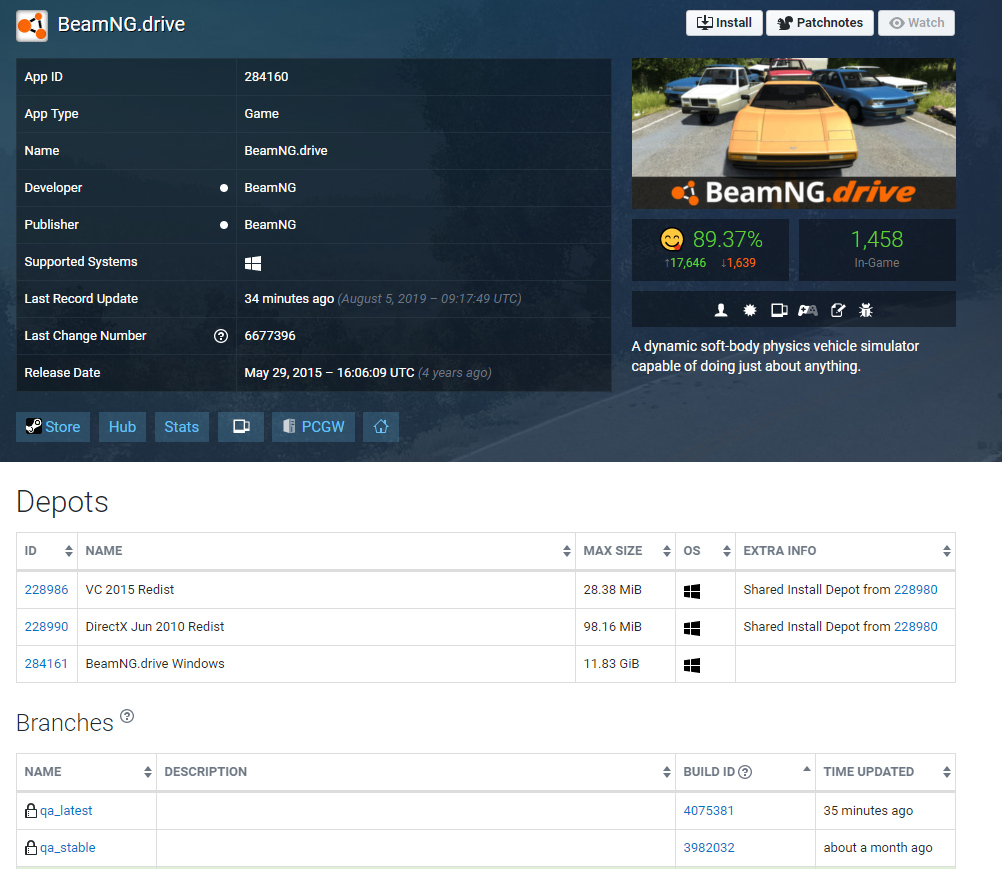This screenshot has height=869, width=1002.
Task: Click the bug icon in feature bar
Action: [866, 311]
